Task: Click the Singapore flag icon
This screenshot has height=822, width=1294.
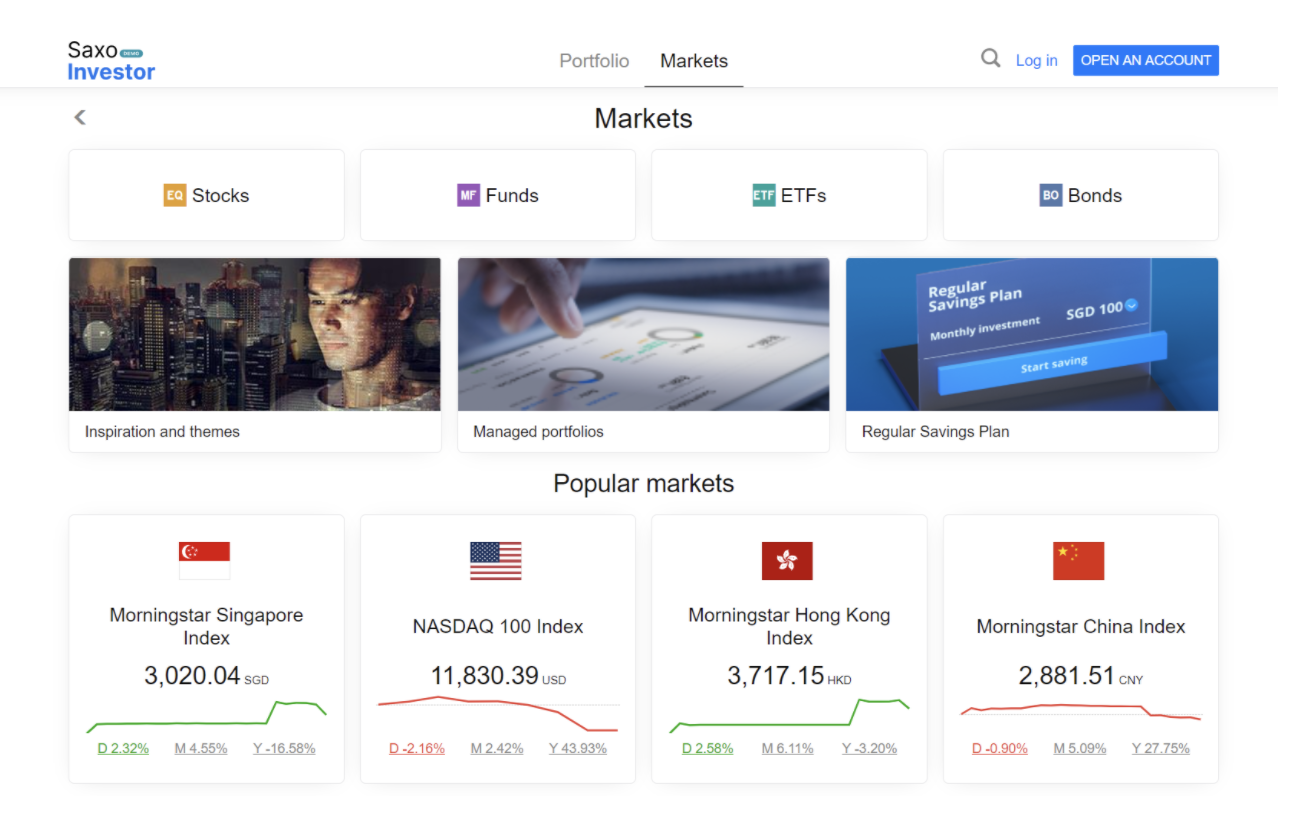Action: [x=204, y=561]
